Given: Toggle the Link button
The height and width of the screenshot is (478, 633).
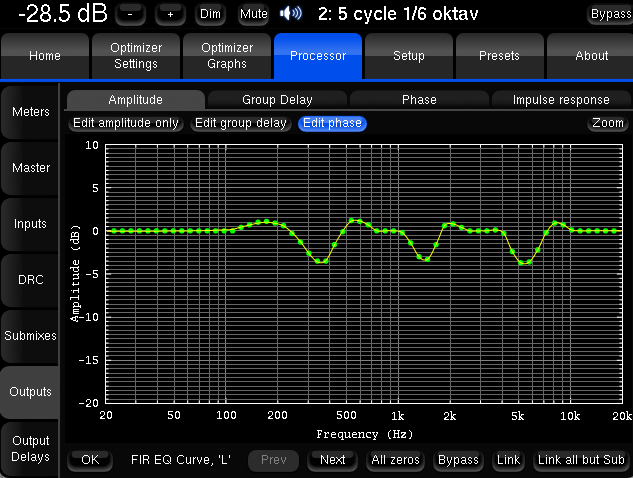Looking at the screenshot, I should tap(508, 460).
